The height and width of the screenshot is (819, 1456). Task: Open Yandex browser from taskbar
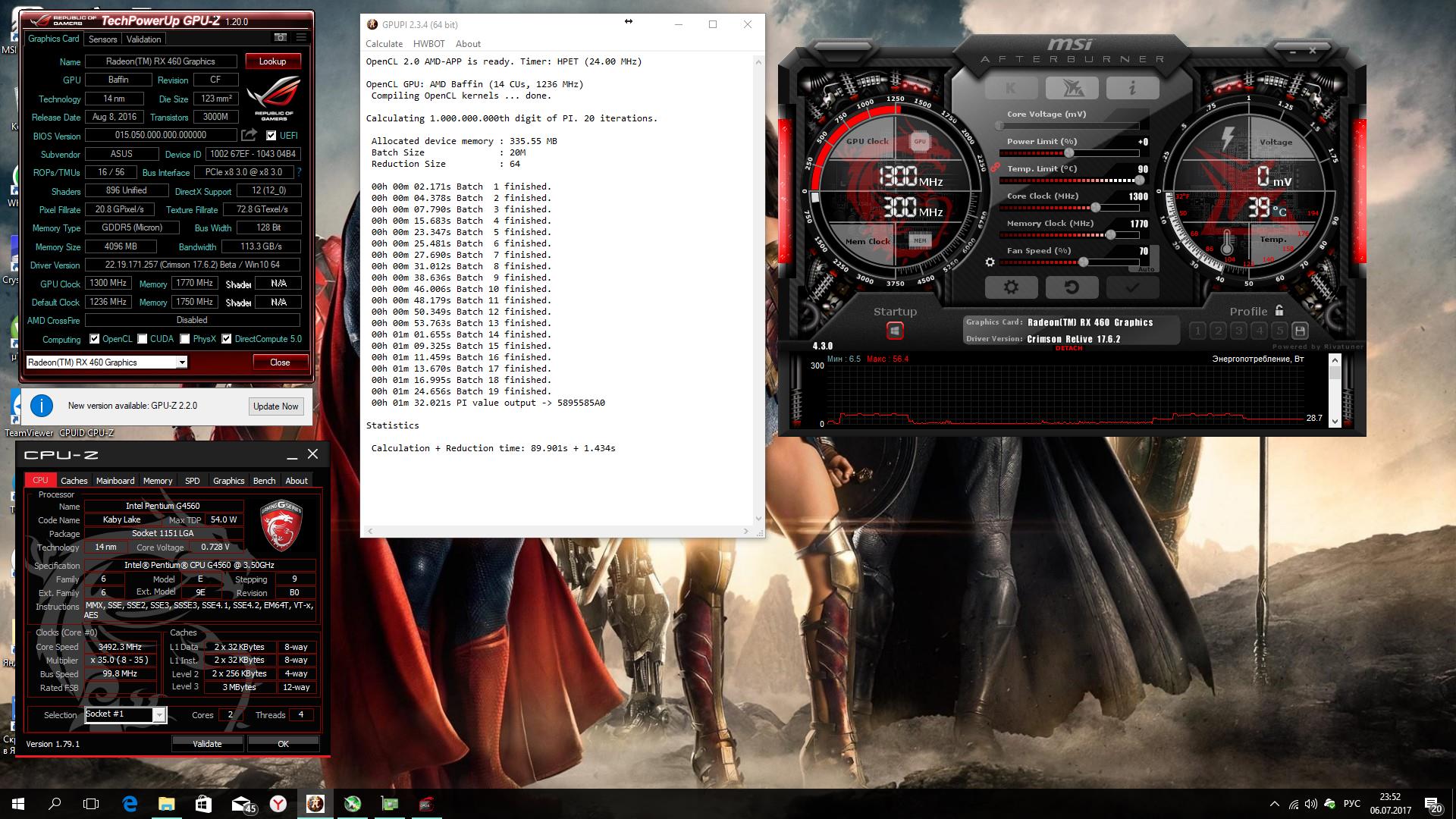[x=278, y=804]
